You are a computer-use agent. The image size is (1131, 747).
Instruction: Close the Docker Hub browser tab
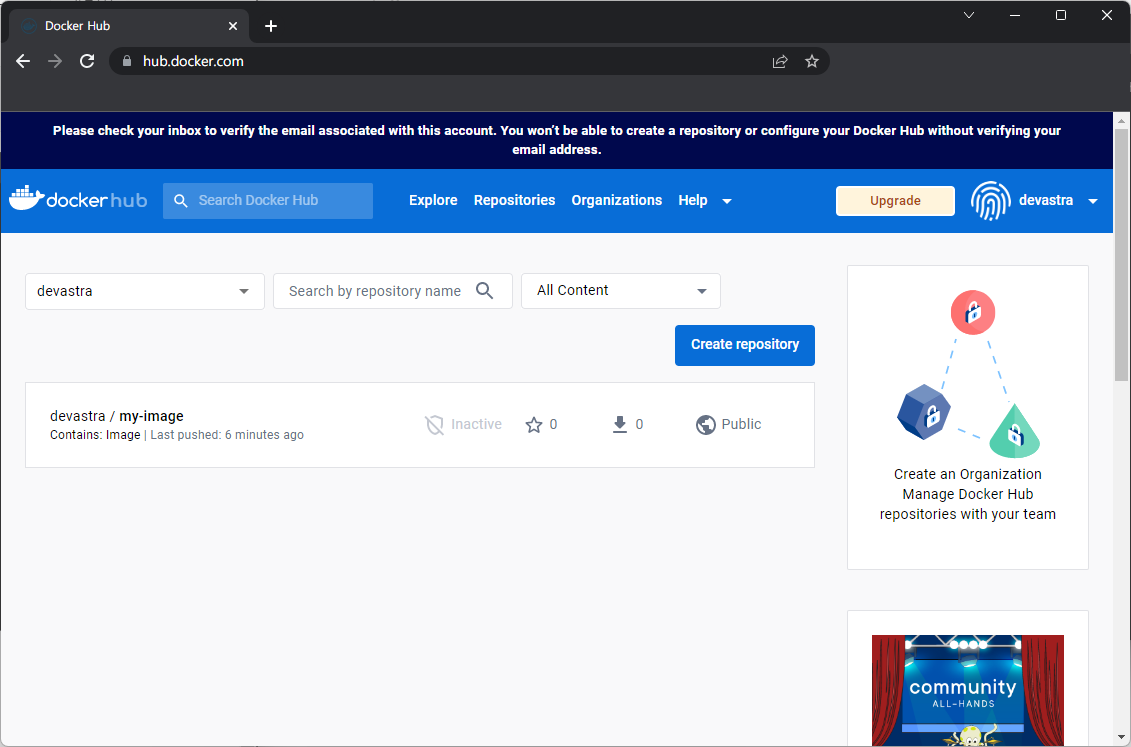pos(233,26)
